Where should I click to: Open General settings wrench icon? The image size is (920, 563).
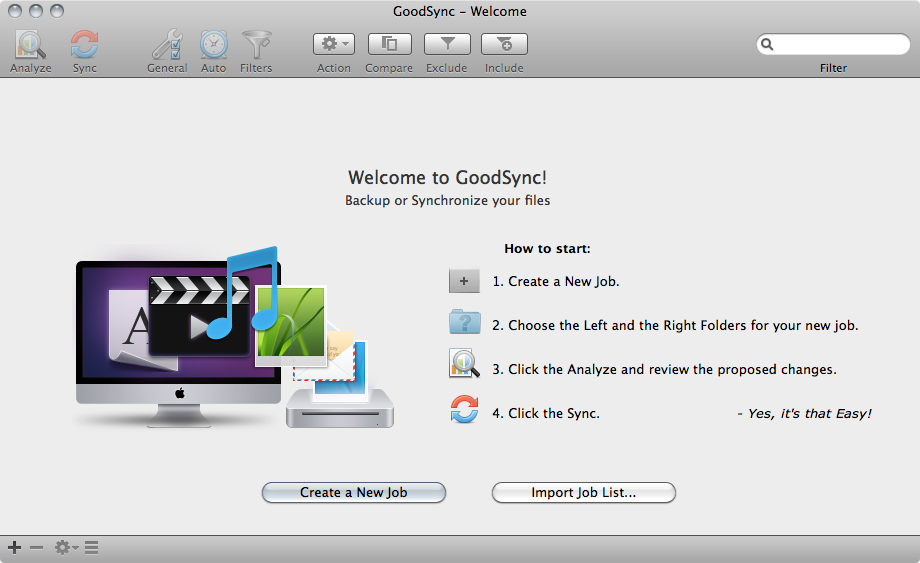click(167, 45)
